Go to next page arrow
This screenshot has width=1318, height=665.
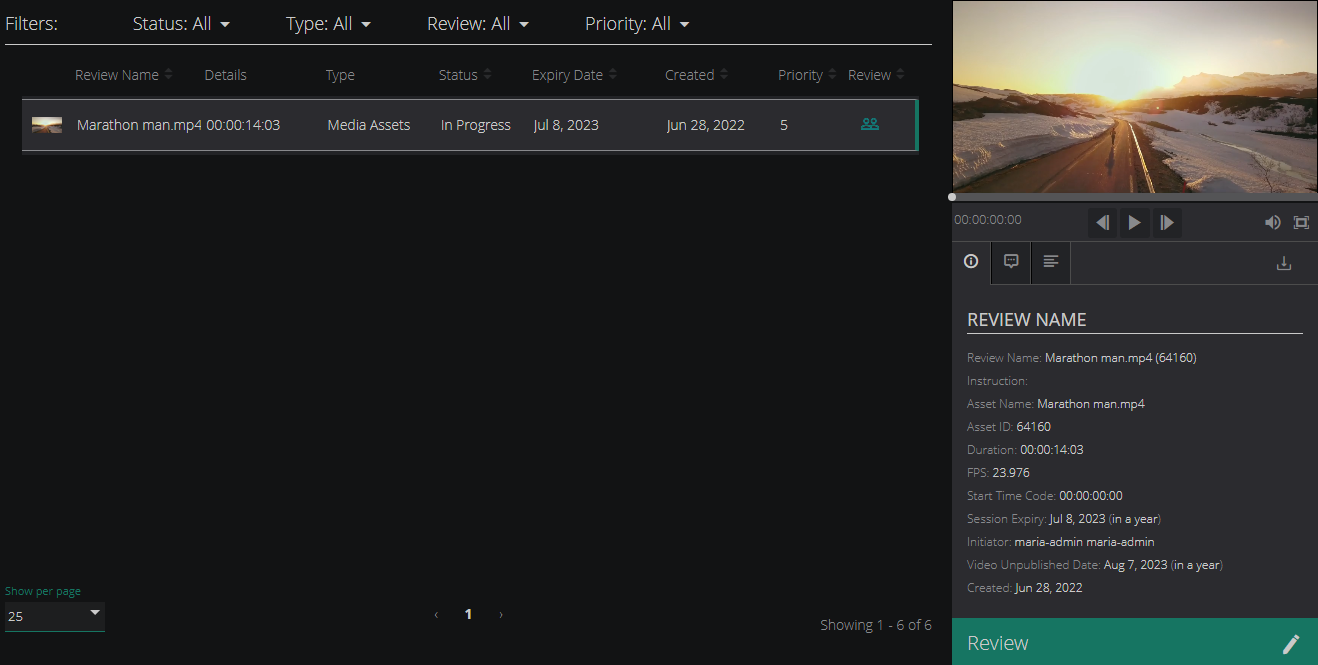[501, 615]
